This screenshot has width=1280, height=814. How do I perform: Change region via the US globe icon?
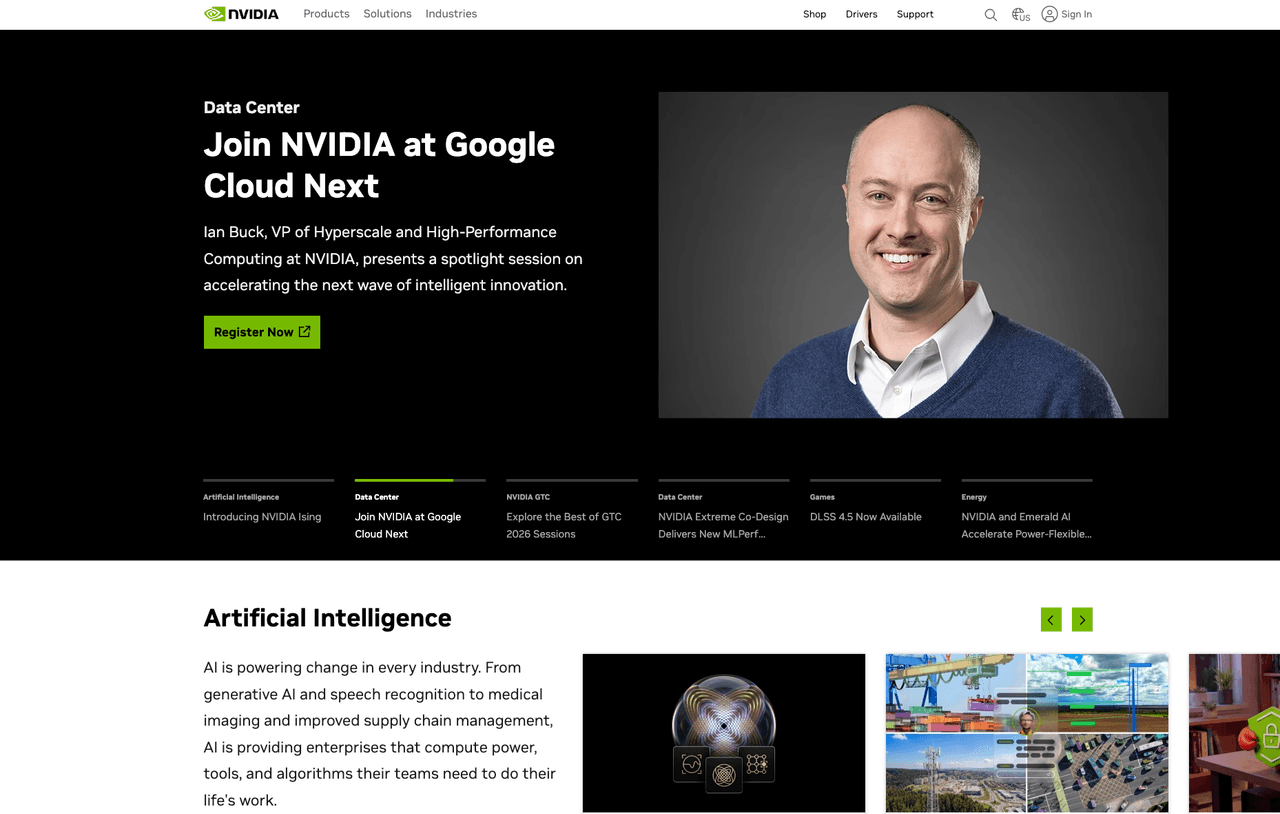click(1019, 14)
